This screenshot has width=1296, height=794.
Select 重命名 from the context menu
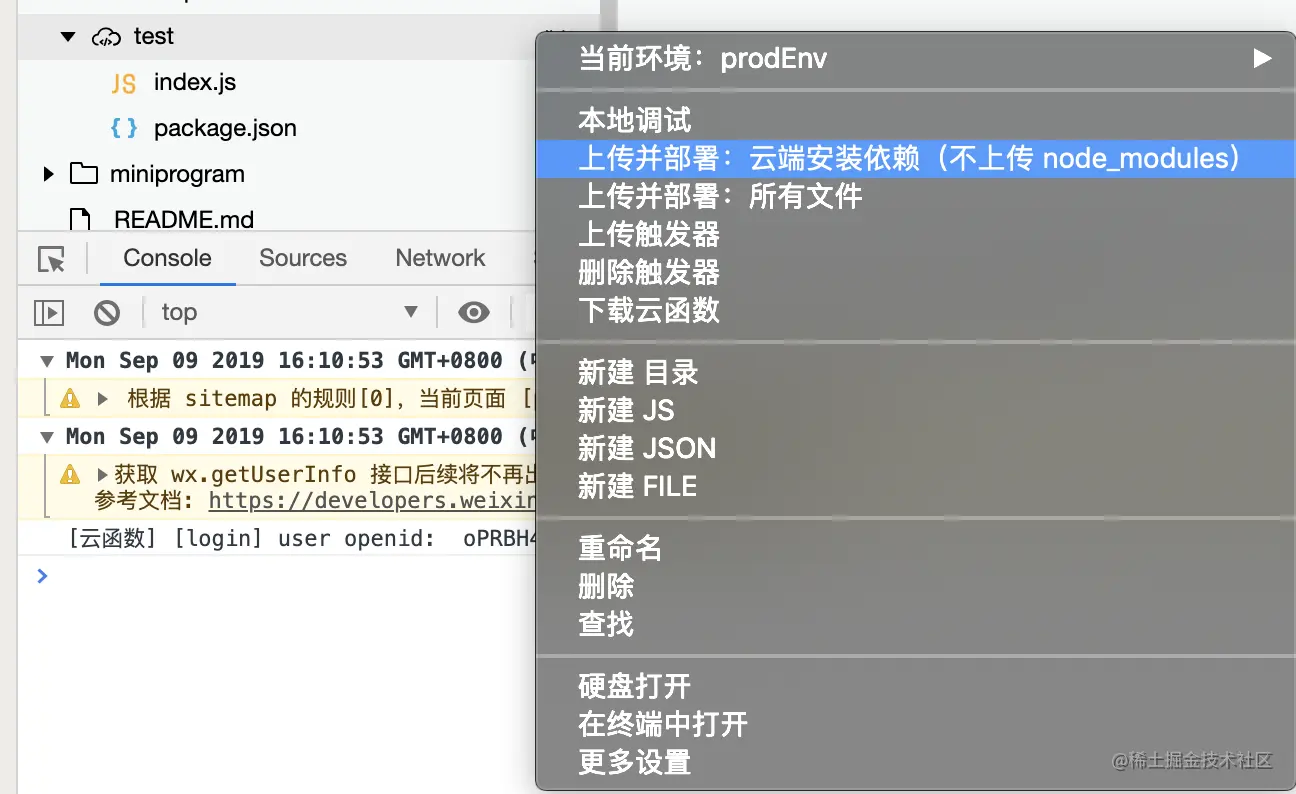tap(620, 548)
